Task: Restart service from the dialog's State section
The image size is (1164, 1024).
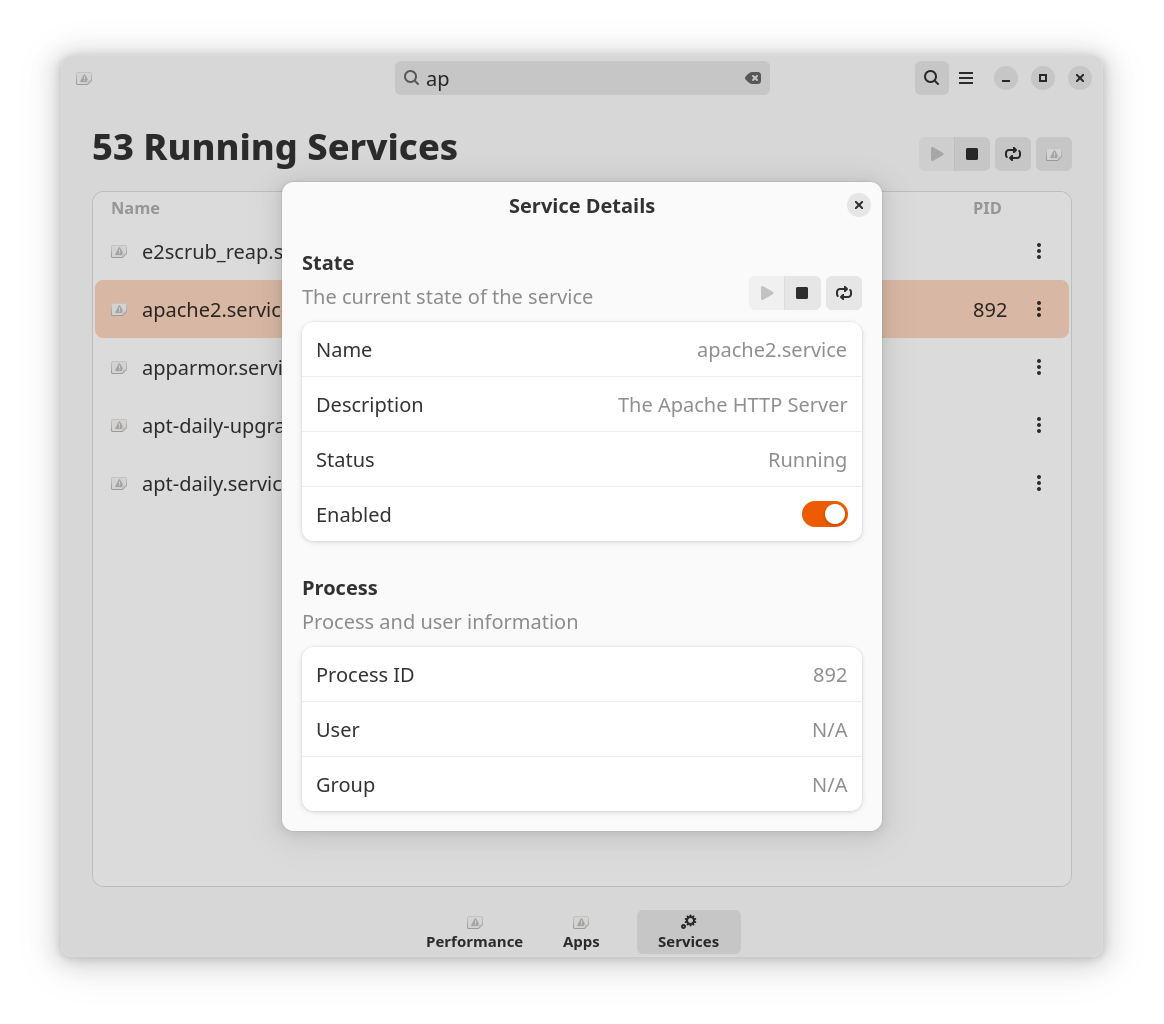Action: (x=843, y=293)
